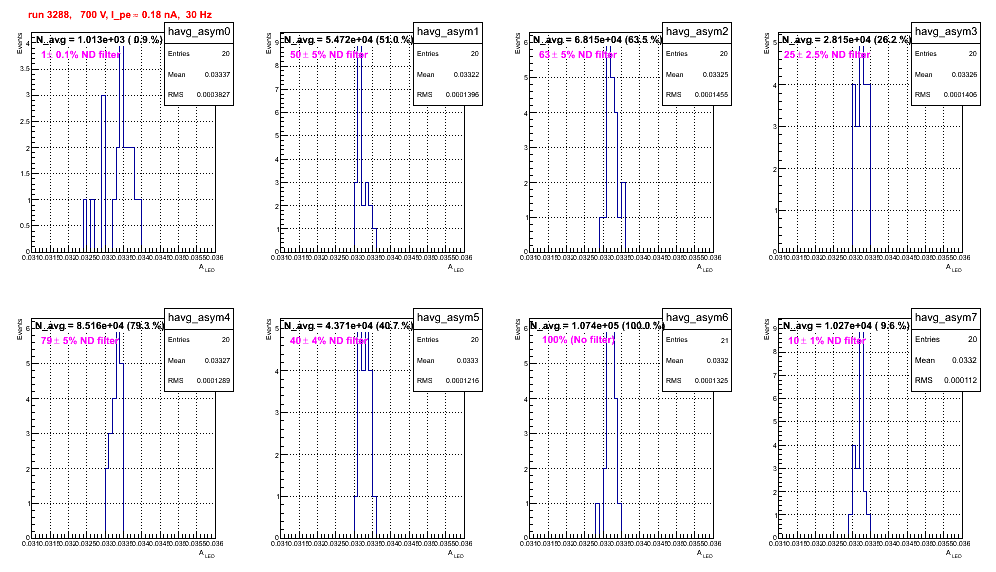Screen dimensions: 996x572
Task: Click RMS value 0.000112 in havg_asym7 stats
Action: click(x=960, y=380)
